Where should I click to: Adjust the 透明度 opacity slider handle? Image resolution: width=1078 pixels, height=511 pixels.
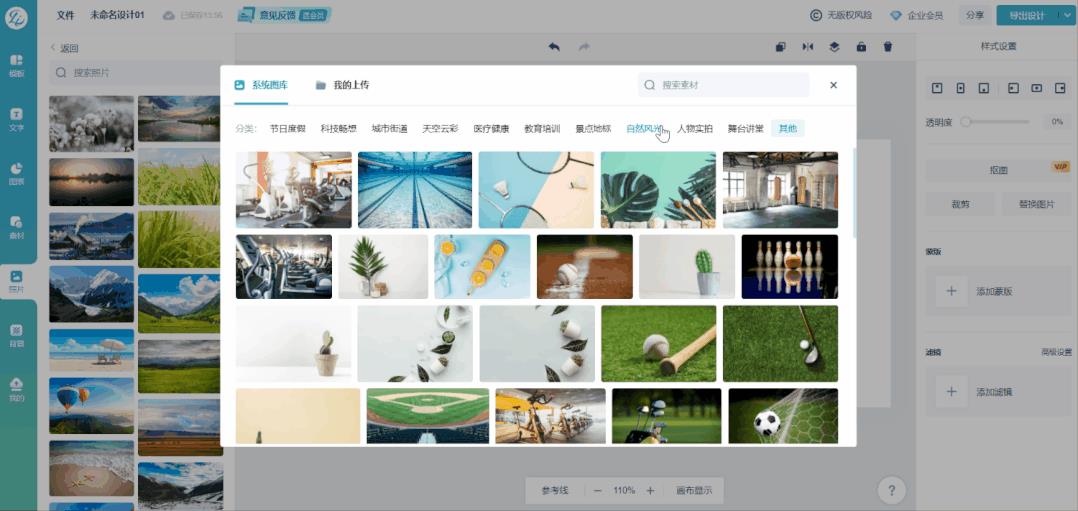pyautogui.click(x=965, y=121)
